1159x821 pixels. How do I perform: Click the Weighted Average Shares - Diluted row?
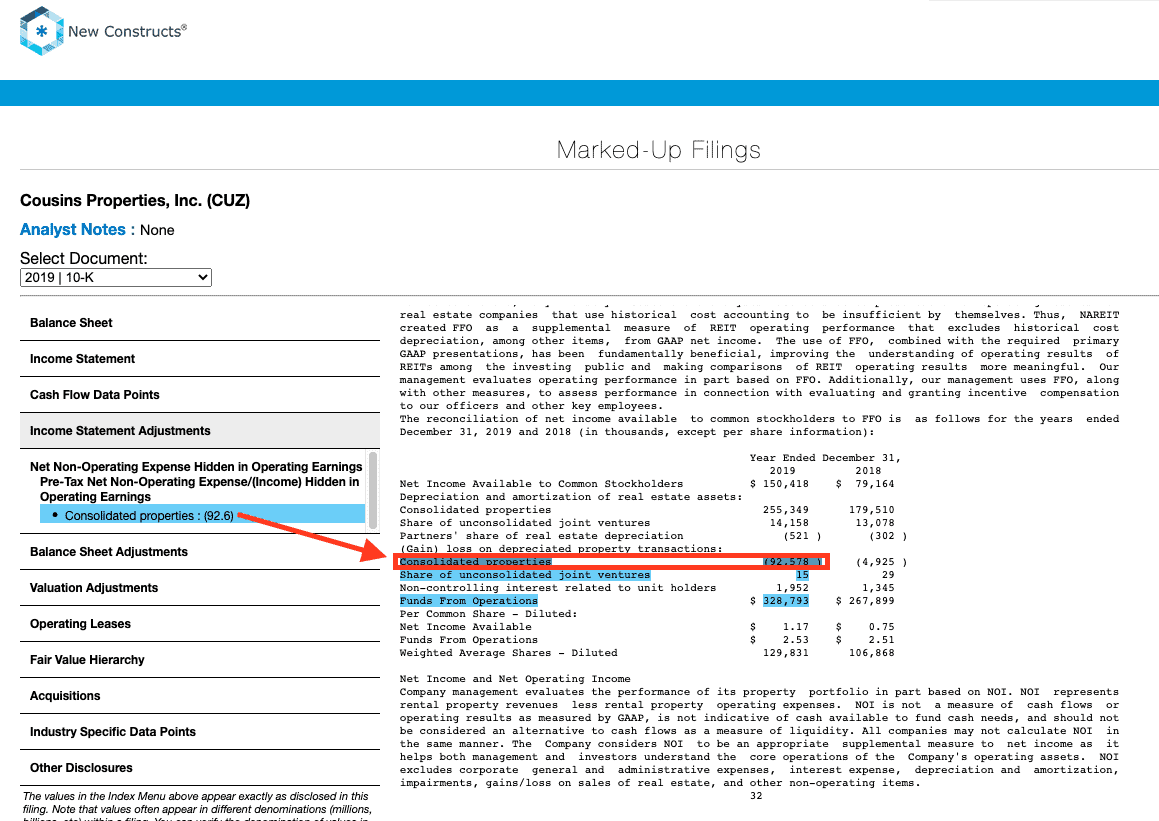point(647,653)
